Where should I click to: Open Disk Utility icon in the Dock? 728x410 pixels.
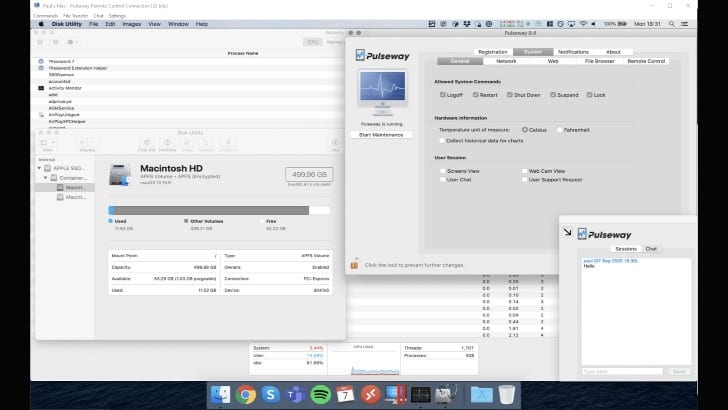pyautogui.click(x=446, y=395)
